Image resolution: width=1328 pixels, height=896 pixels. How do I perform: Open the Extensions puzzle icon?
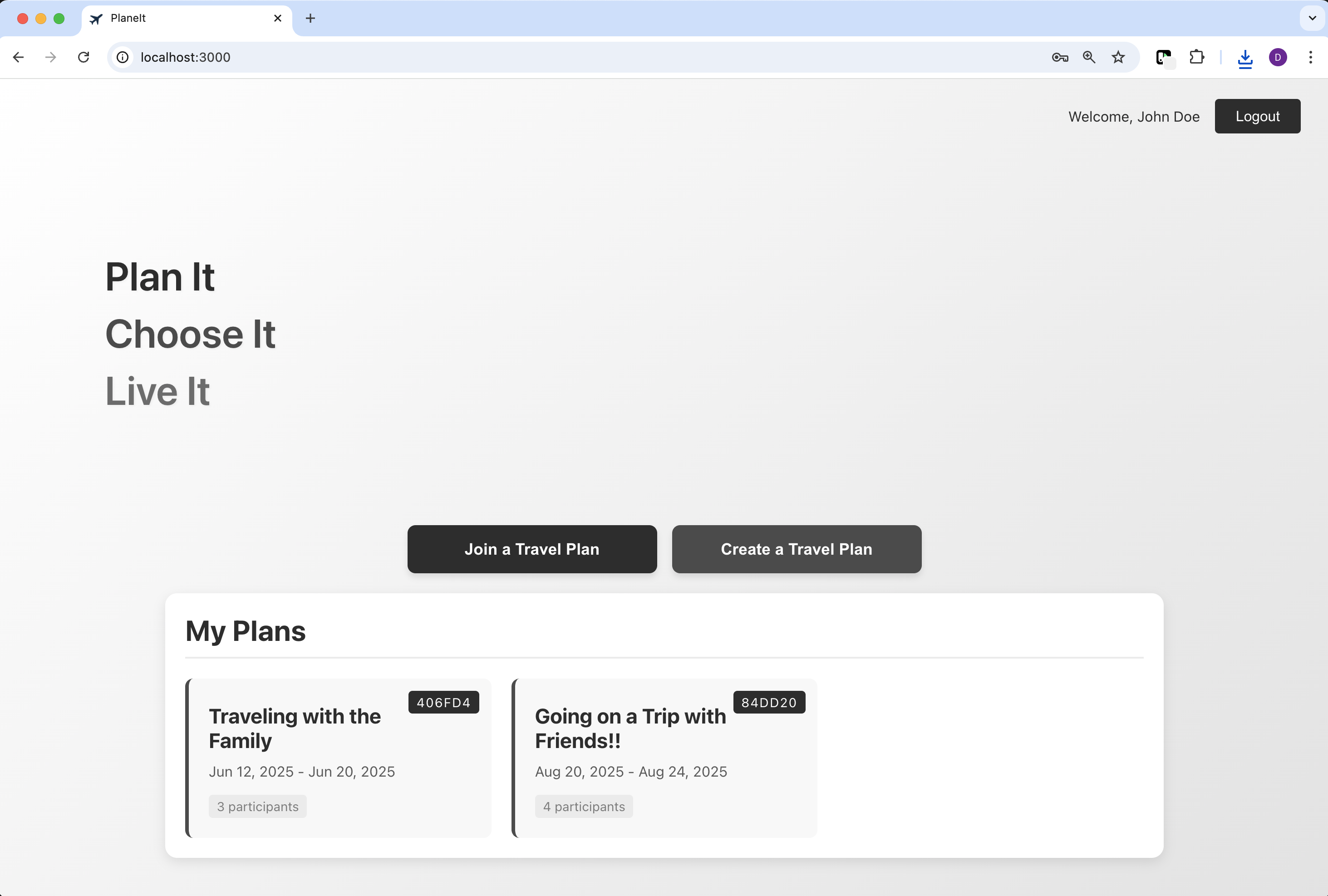[1196, 57]
